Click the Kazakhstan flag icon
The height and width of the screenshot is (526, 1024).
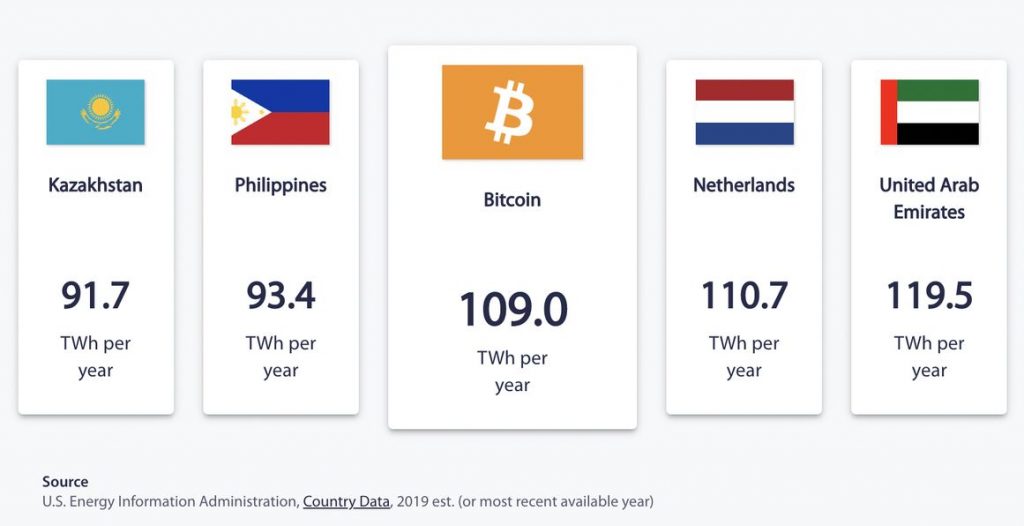[x=95, y=112]
